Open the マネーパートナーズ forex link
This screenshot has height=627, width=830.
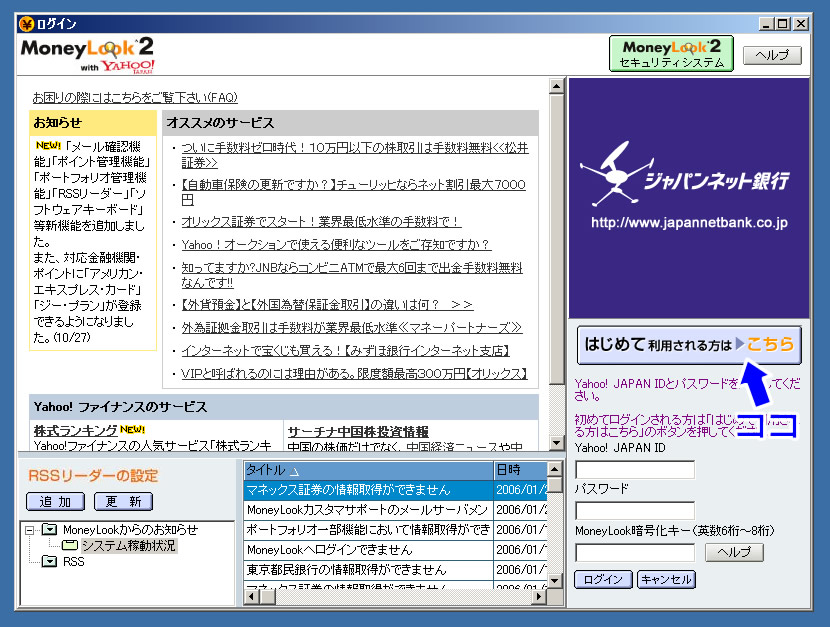[x=352, y=328]
